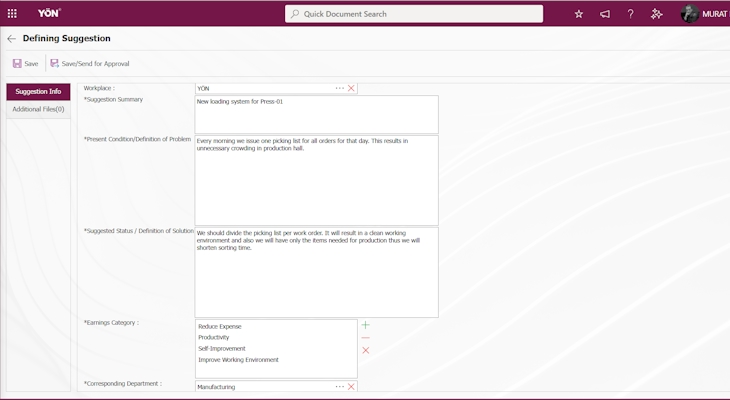The width and height of the screenshot is (730, 400).
Task: Click the MURAT username text
Action: pos(715,14)
